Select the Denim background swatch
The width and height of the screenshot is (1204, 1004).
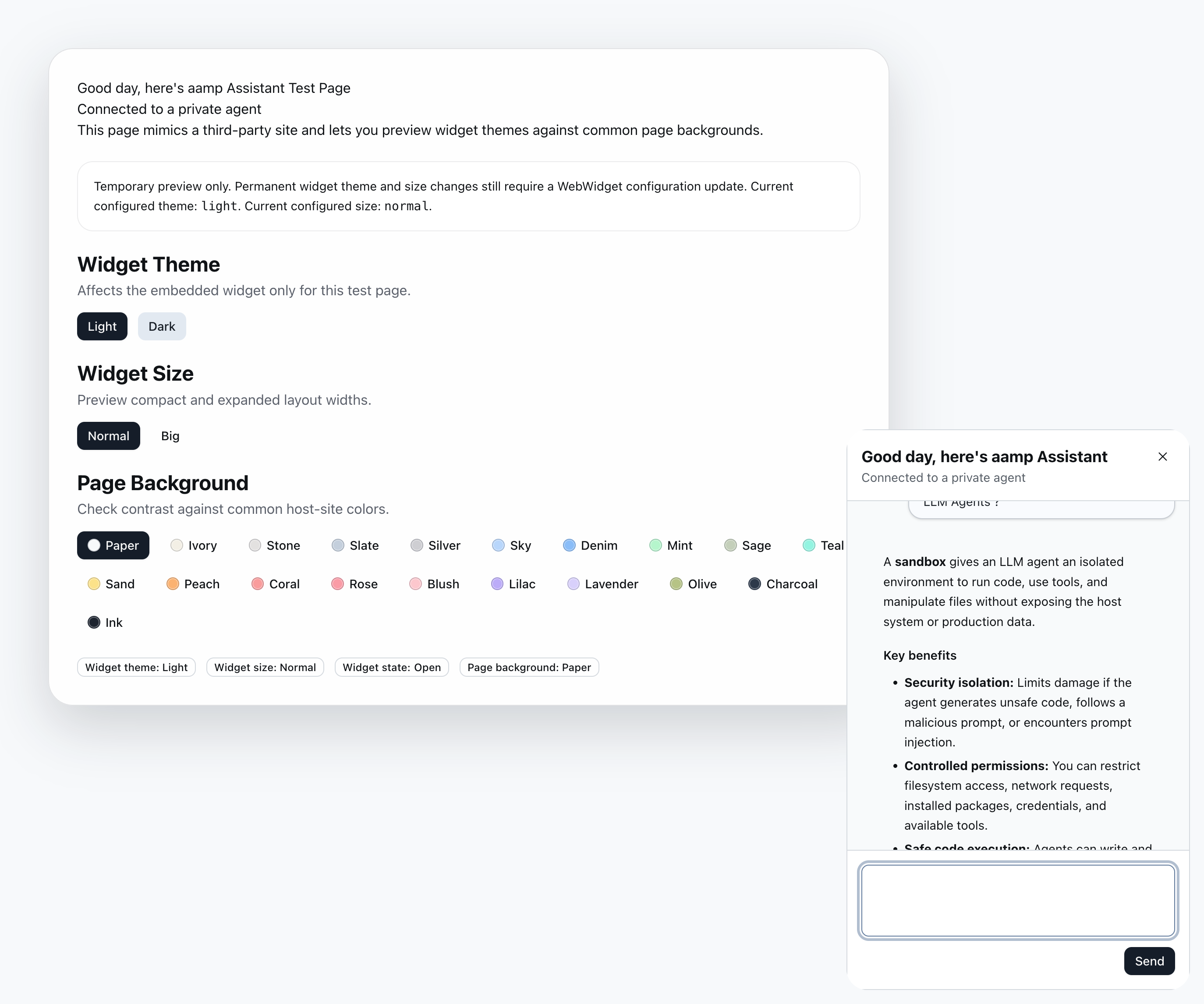click(591, 545)
